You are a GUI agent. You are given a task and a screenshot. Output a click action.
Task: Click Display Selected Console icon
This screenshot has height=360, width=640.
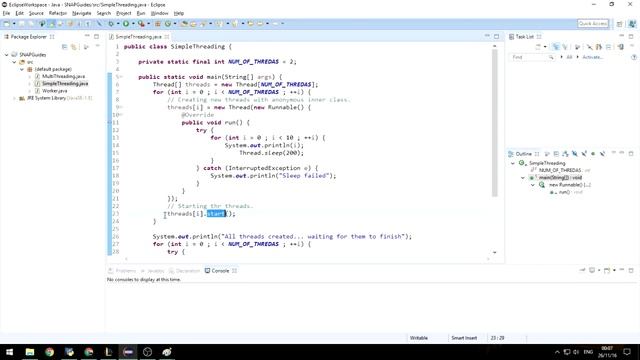(592, 271)
